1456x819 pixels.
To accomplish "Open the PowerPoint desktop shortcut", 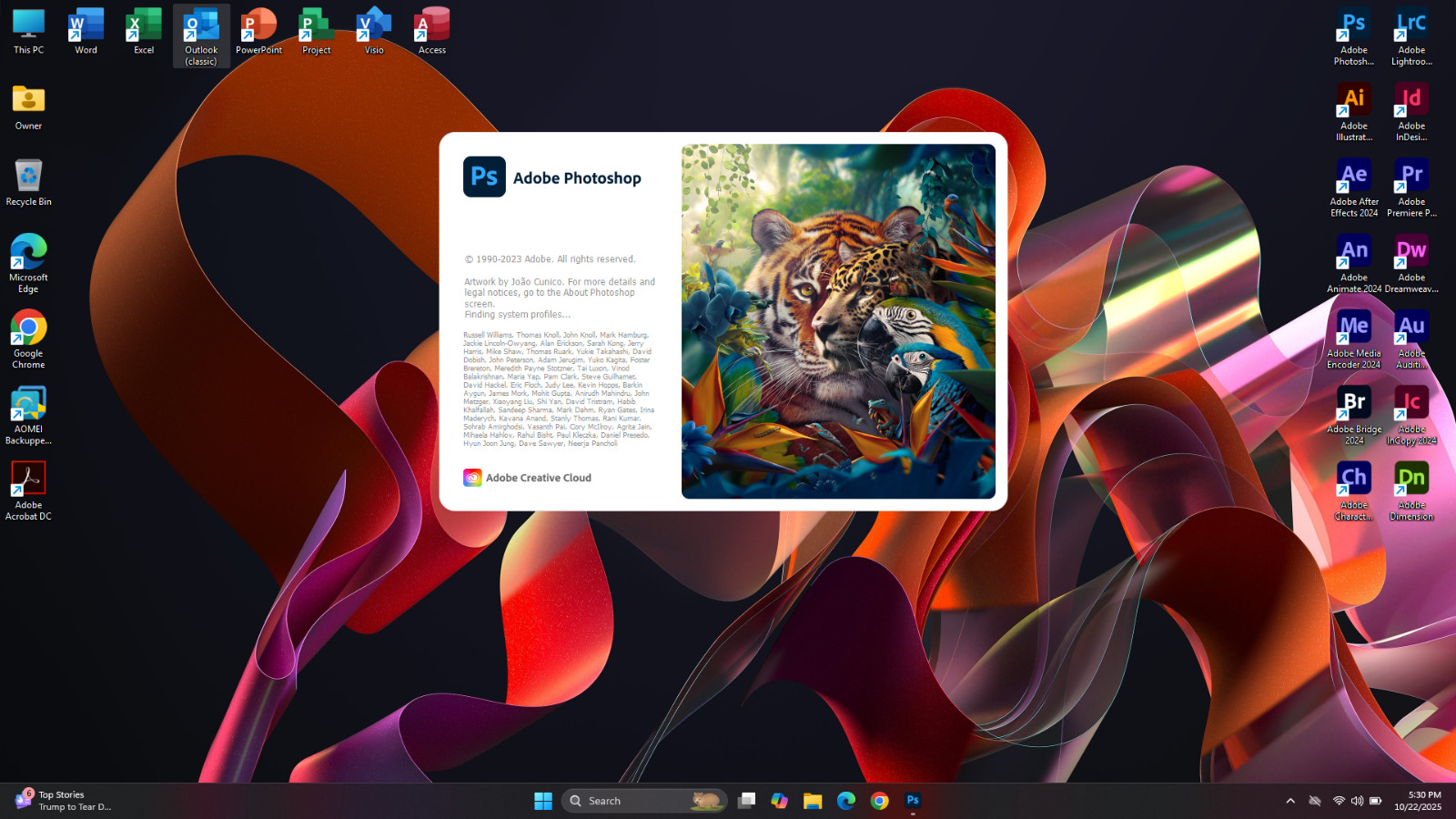I will pyautogui.click(x=258, y=33).
